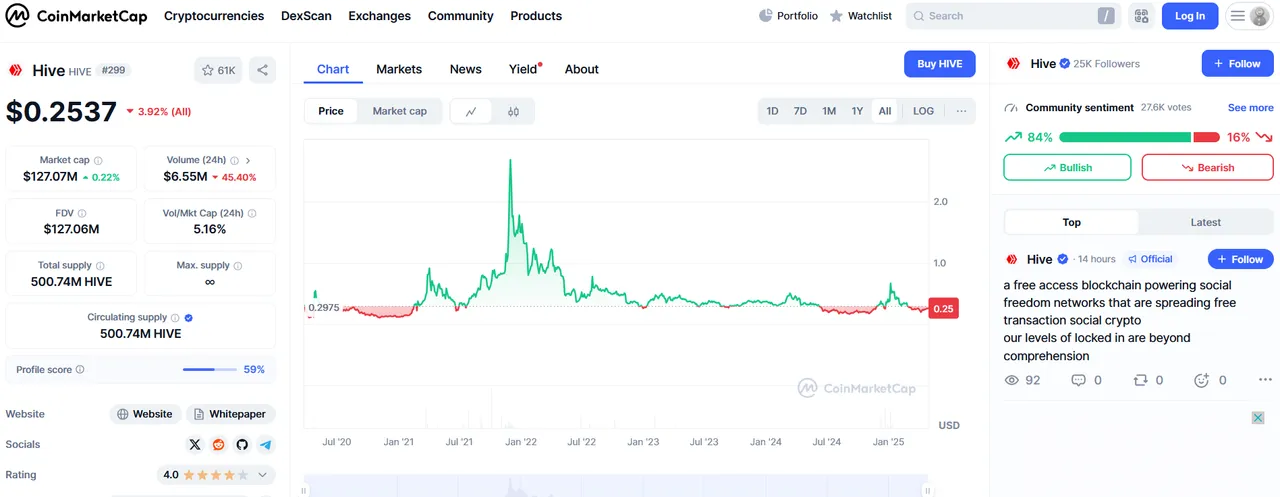Click the Log In button
Screen dimensions: 1280x497
(1190, 16)
